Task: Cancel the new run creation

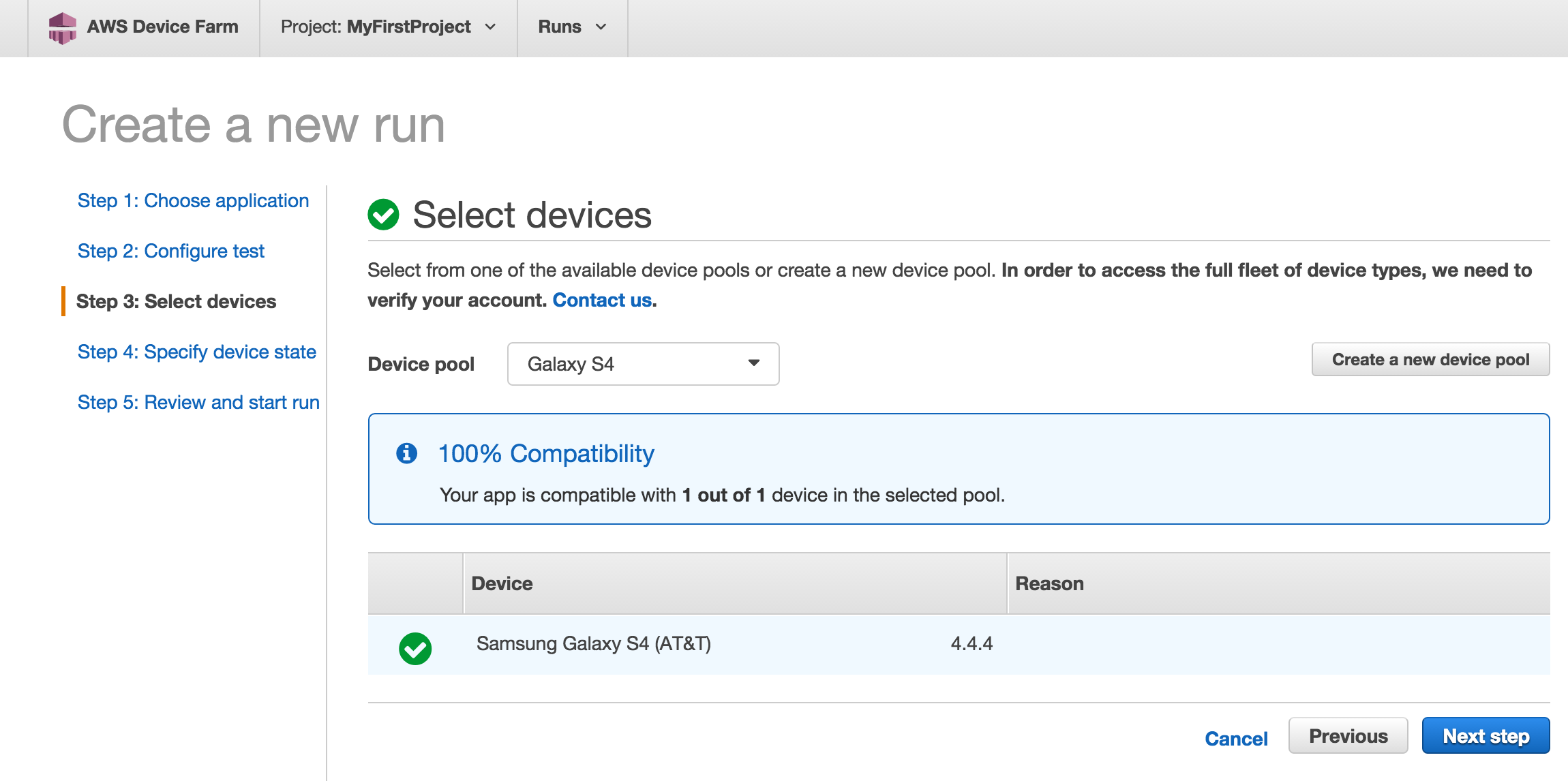Action: [x=1236, y=739]
